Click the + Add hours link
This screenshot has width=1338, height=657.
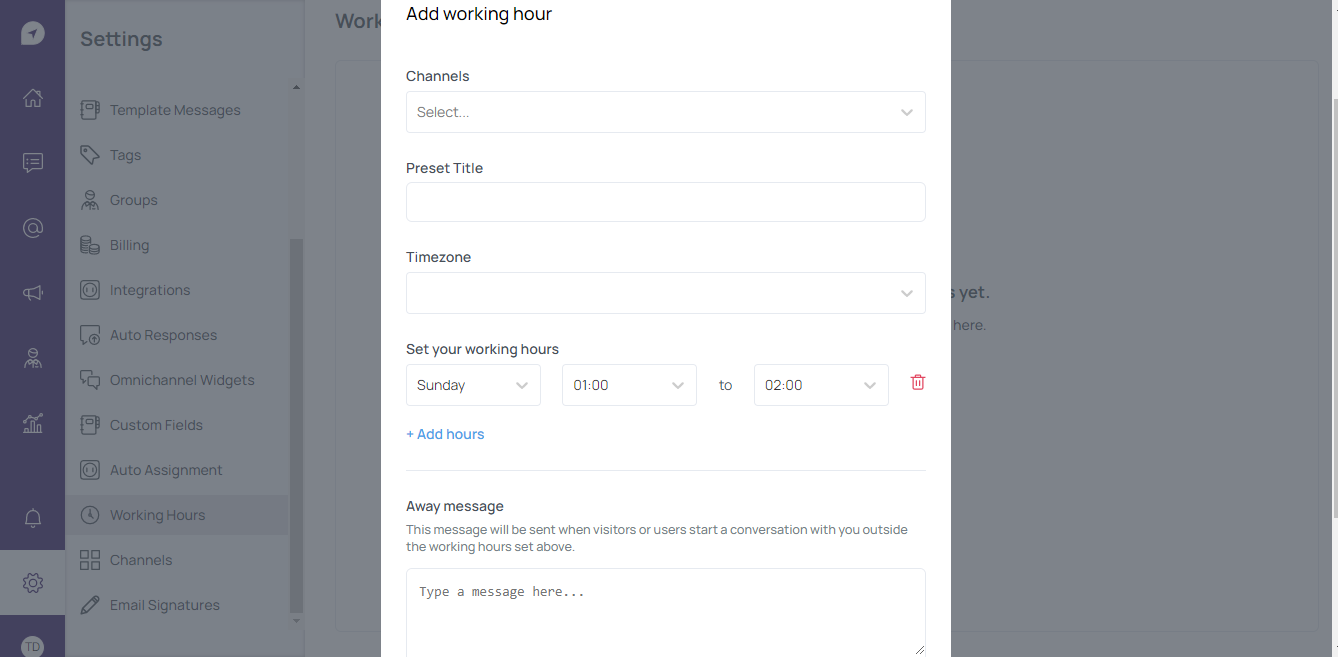[x=445, y=434]
